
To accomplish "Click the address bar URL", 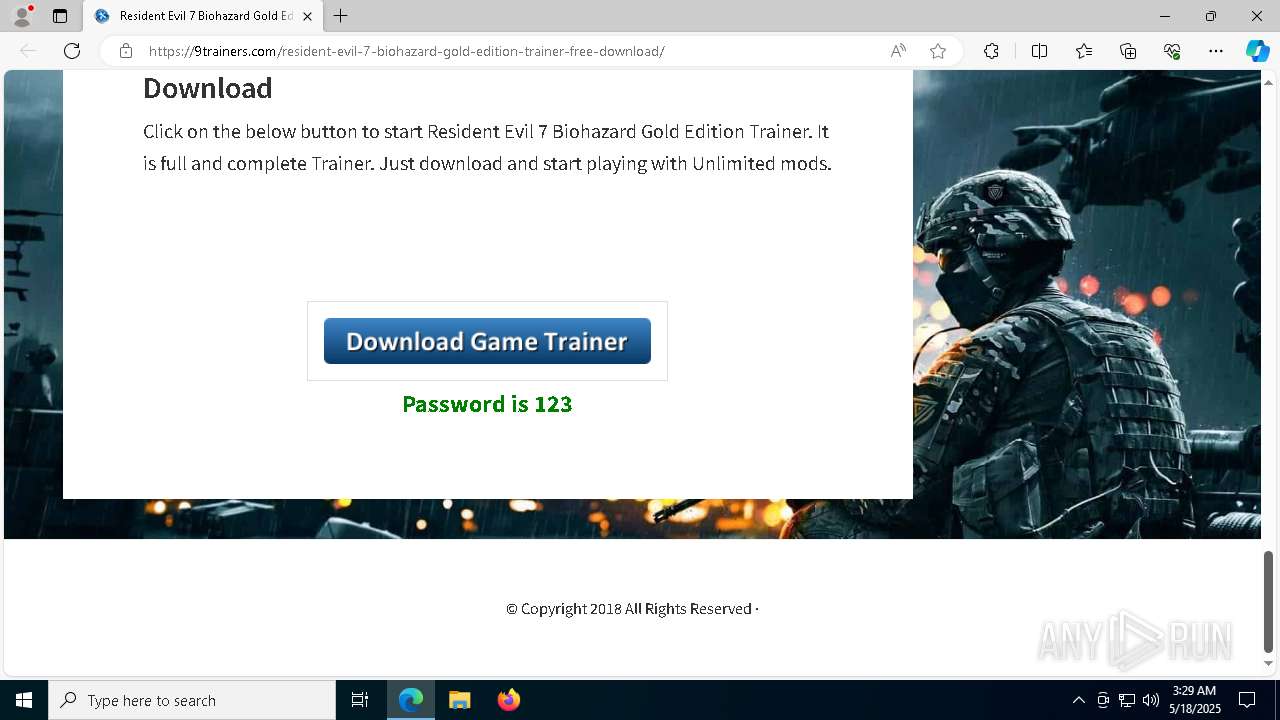I will [406, 51].
